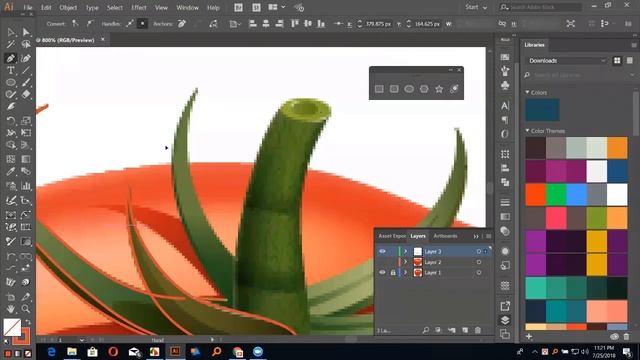Screen dimensions: 640x360
Task: Open the Effect menu
Action: [x=139, y=7]
